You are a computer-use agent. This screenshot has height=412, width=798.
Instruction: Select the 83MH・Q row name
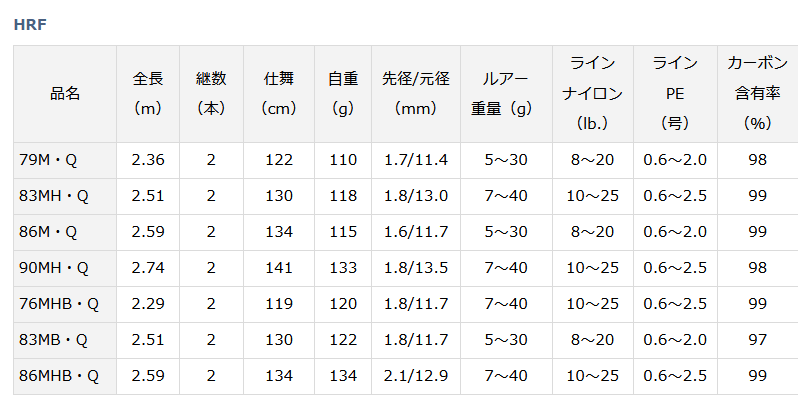(65, 196)
